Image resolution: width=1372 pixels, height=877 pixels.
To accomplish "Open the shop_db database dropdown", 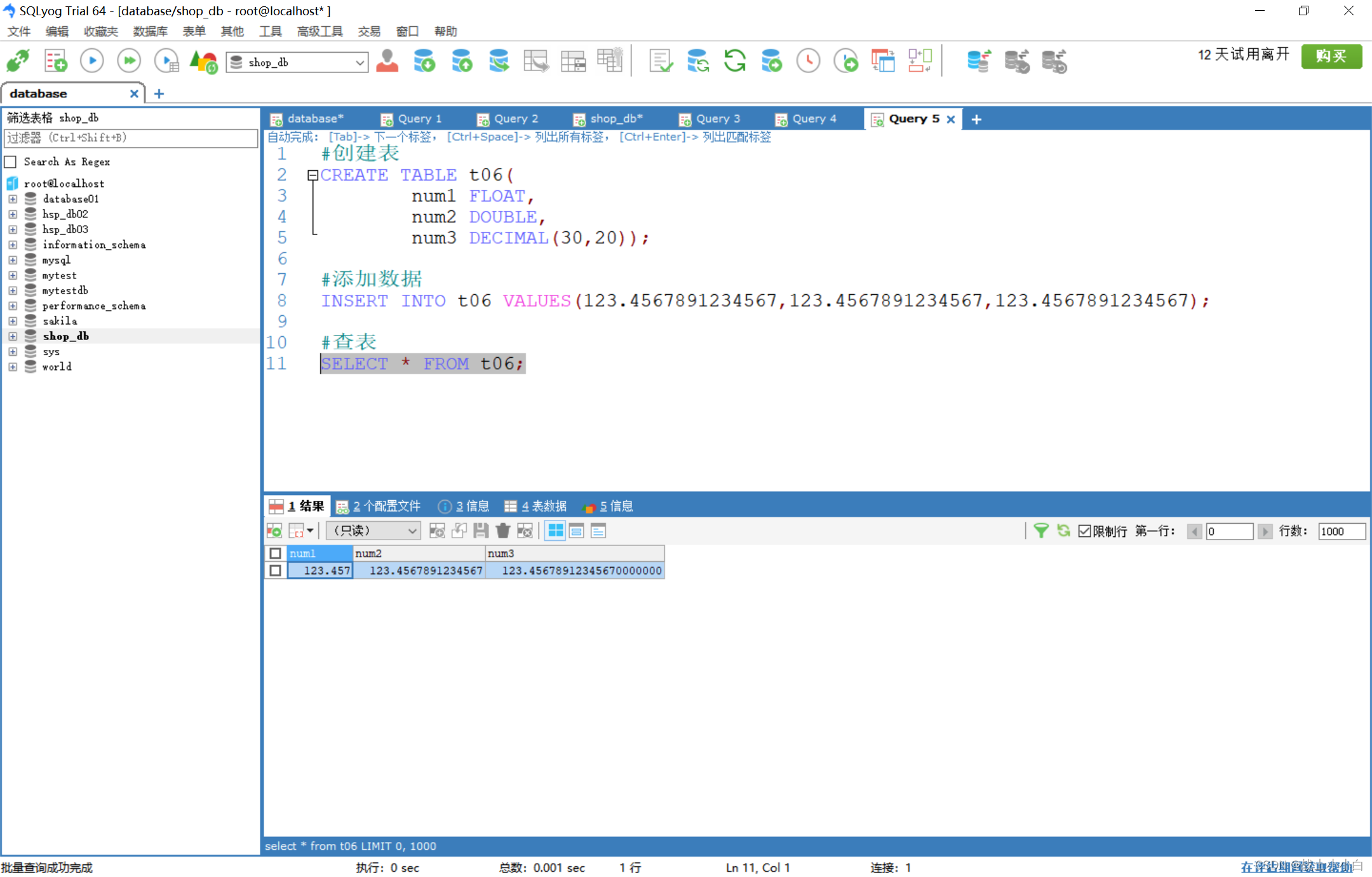I will pos(360,62).
